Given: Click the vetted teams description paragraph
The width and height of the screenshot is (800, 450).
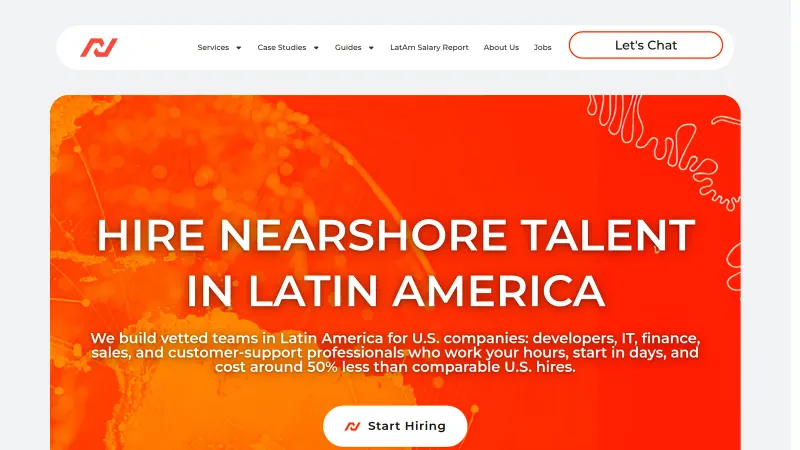Looking at the screenshot, I should click(x=395, y=353).
